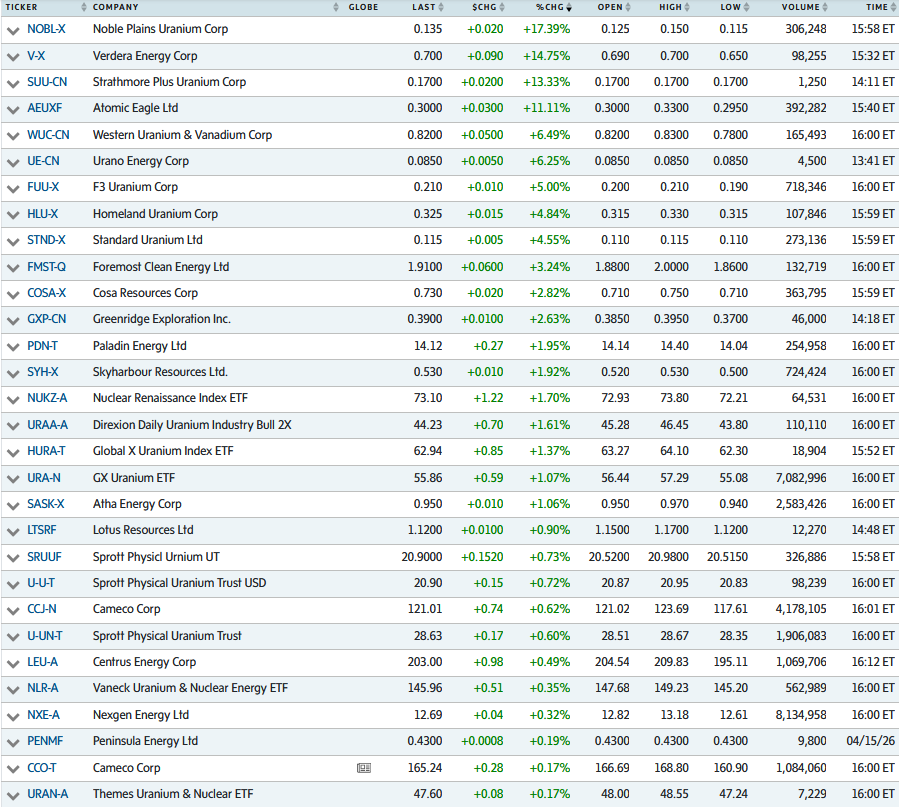The width and height of the screenshot is (899, 807).
Task: Select company name Direxion Daily Uranium Industry Bull 2X
Action: coord(192,425)
